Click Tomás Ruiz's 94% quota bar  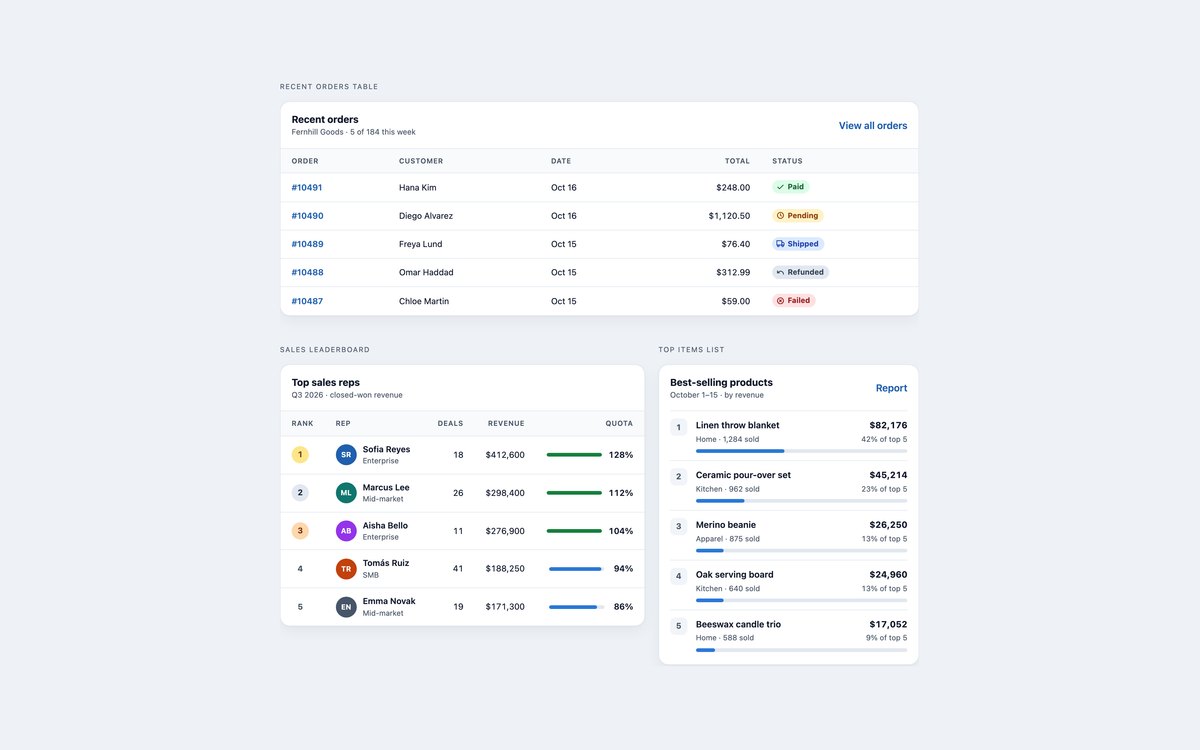pos(576,569)
